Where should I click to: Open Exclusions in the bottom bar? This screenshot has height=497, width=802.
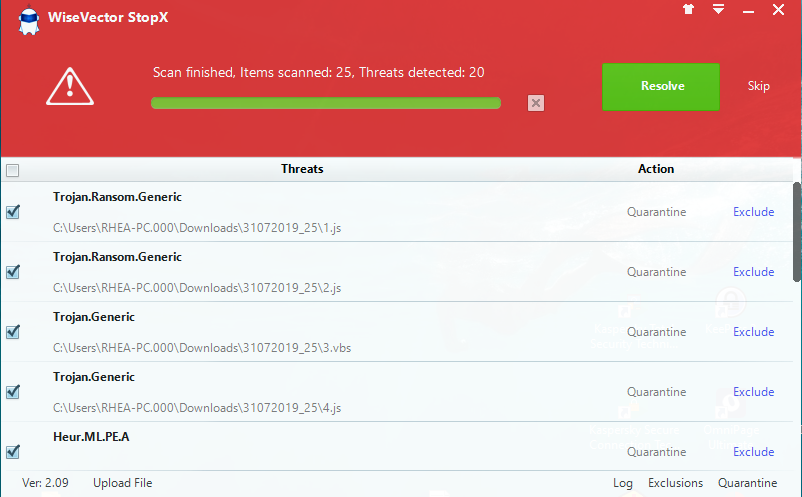675,483
